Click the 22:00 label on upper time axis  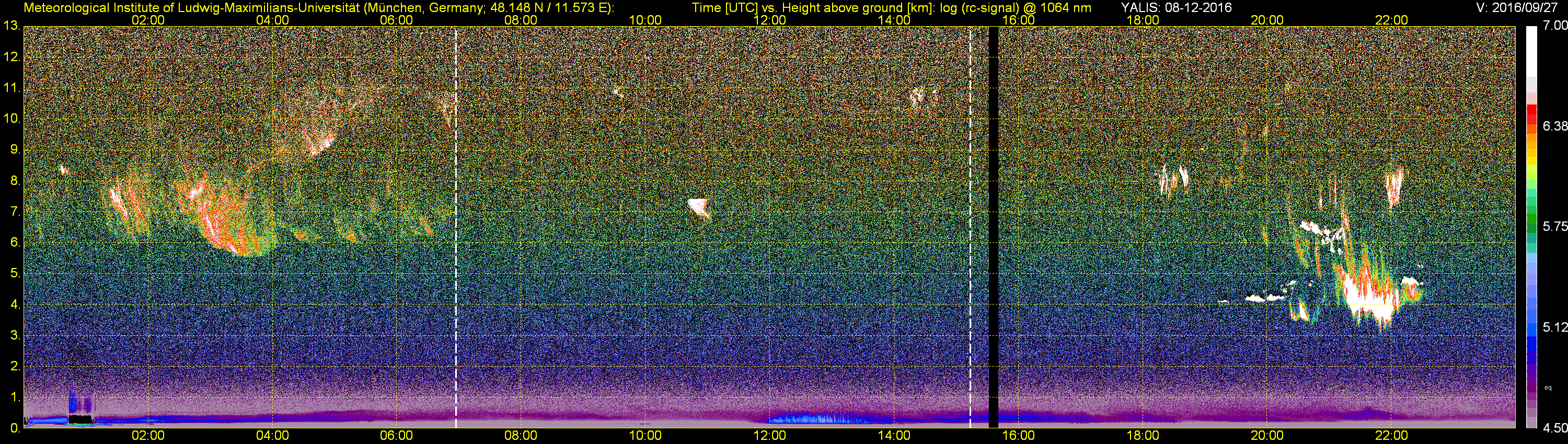tap(1391, 20)
